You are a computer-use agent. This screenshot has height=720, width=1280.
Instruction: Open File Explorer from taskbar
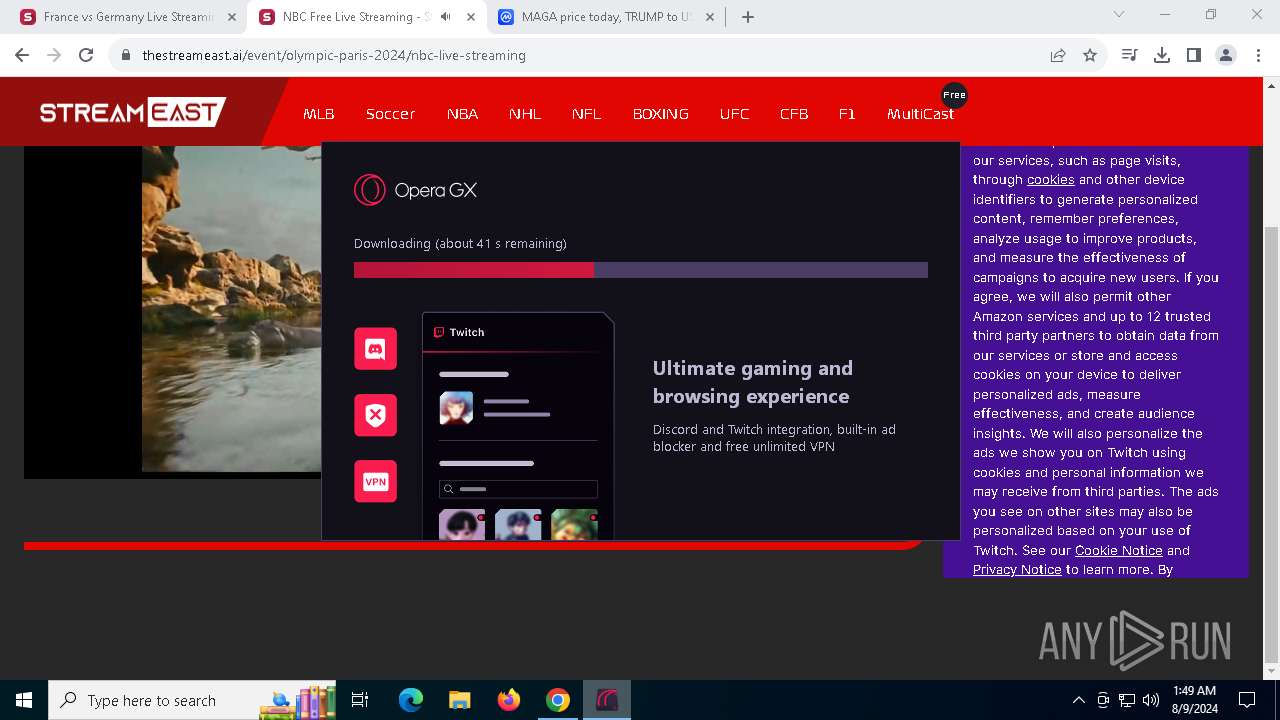459,700
